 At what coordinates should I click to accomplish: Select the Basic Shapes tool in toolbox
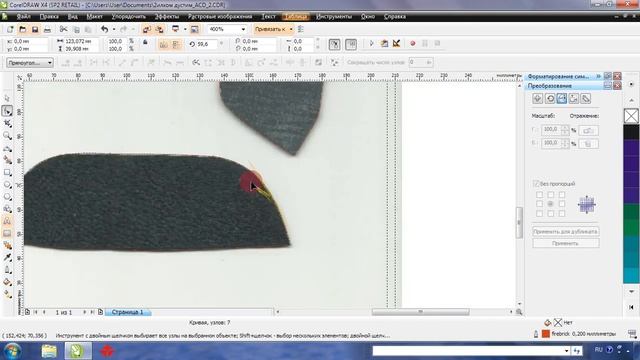pyautogui.click(x=7, y=209)
